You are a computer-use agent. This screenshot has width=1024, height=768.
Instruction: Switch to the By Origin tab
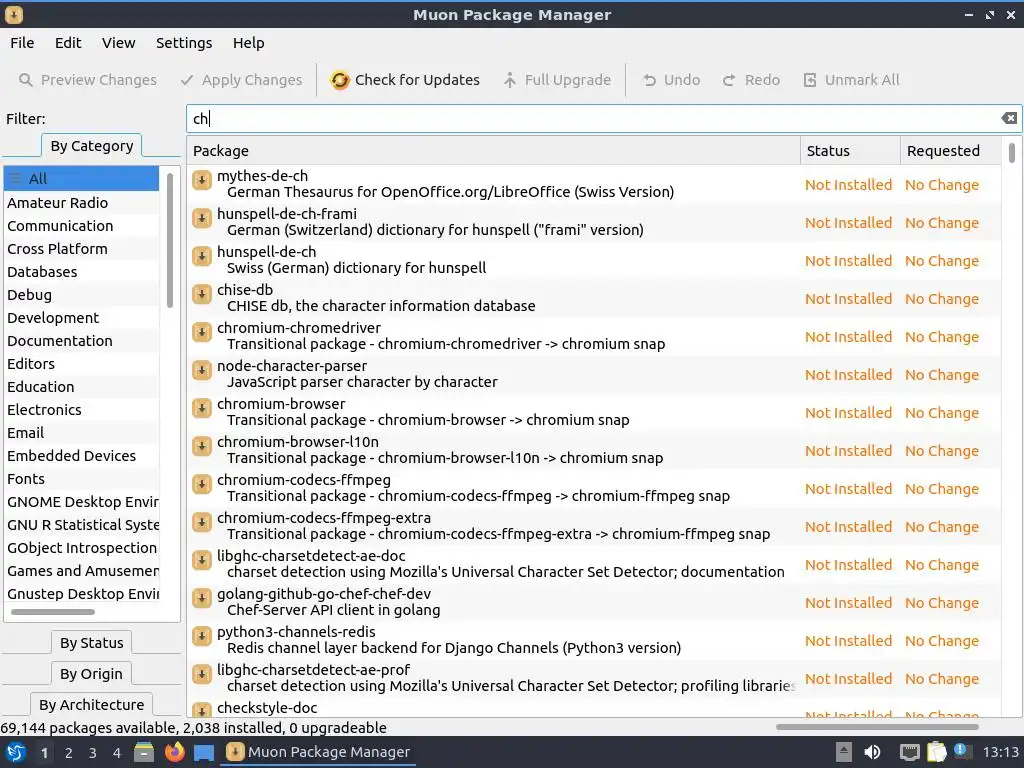(x=91, y=673)
